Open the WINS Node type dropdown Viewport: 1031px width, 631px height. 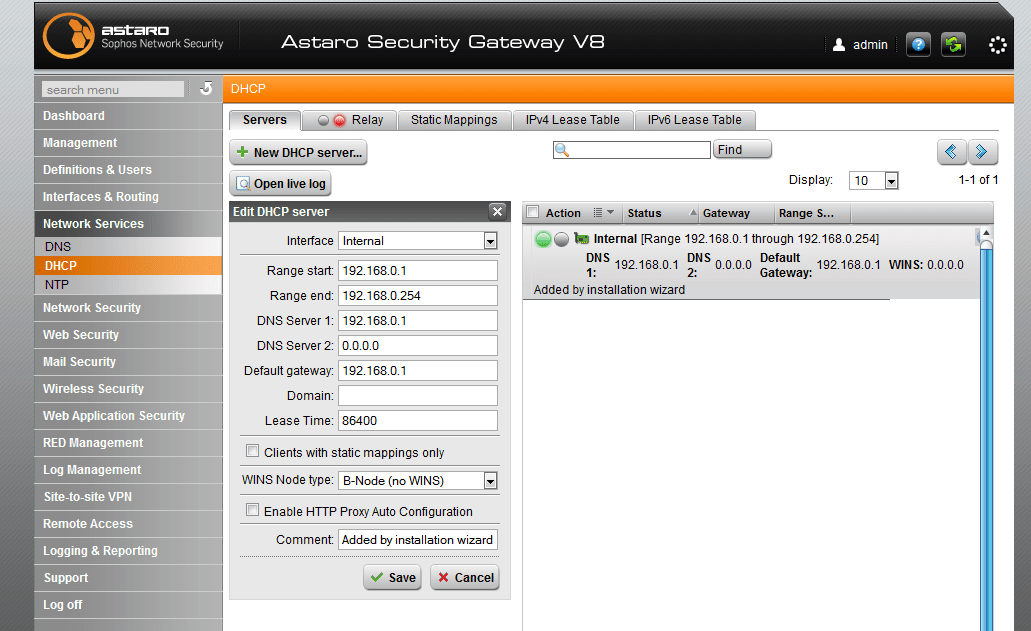pyautogui.click(x=491, y=481)
